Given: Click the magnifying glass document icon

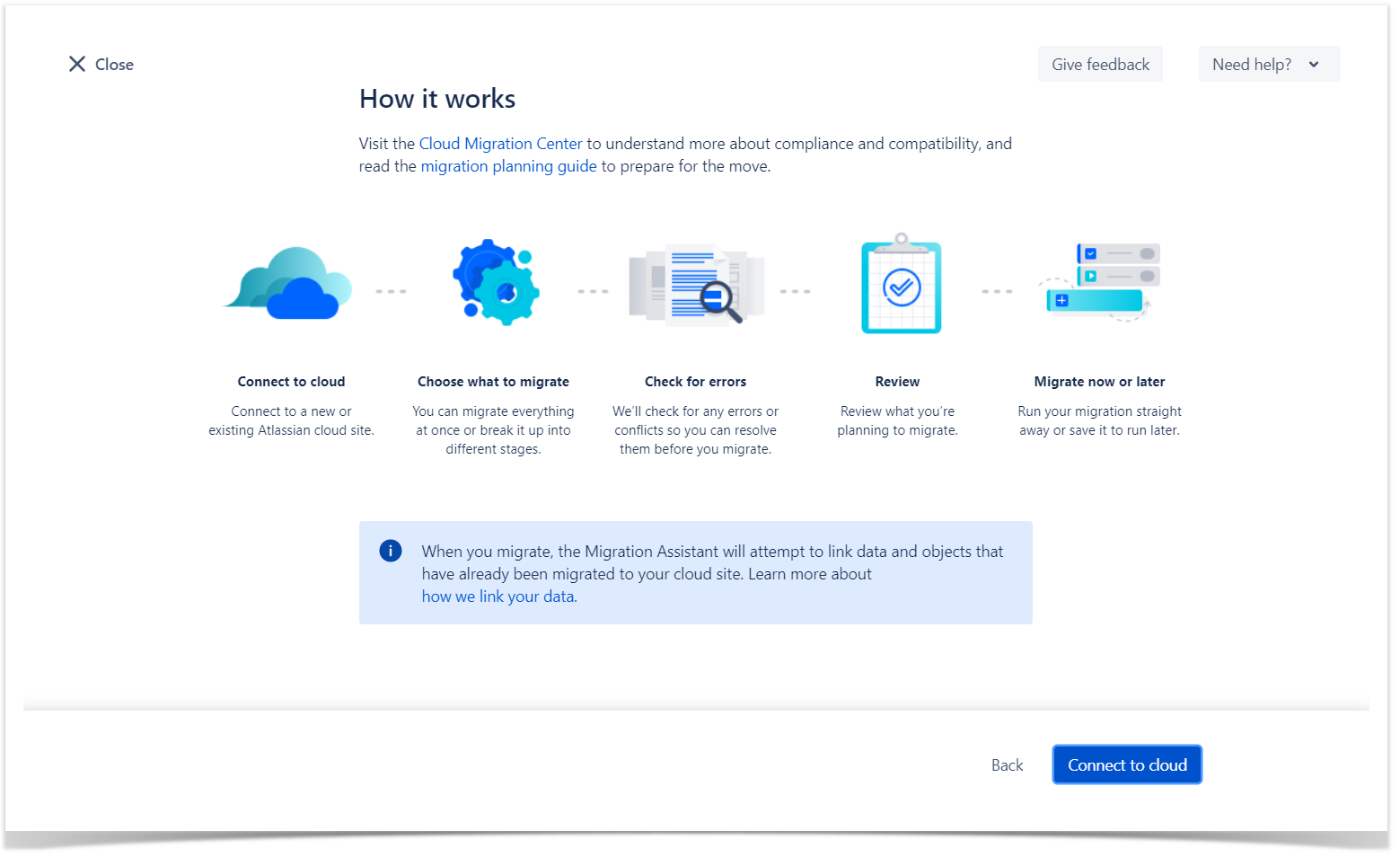Looking at the screenshot, I should point(696,284).
